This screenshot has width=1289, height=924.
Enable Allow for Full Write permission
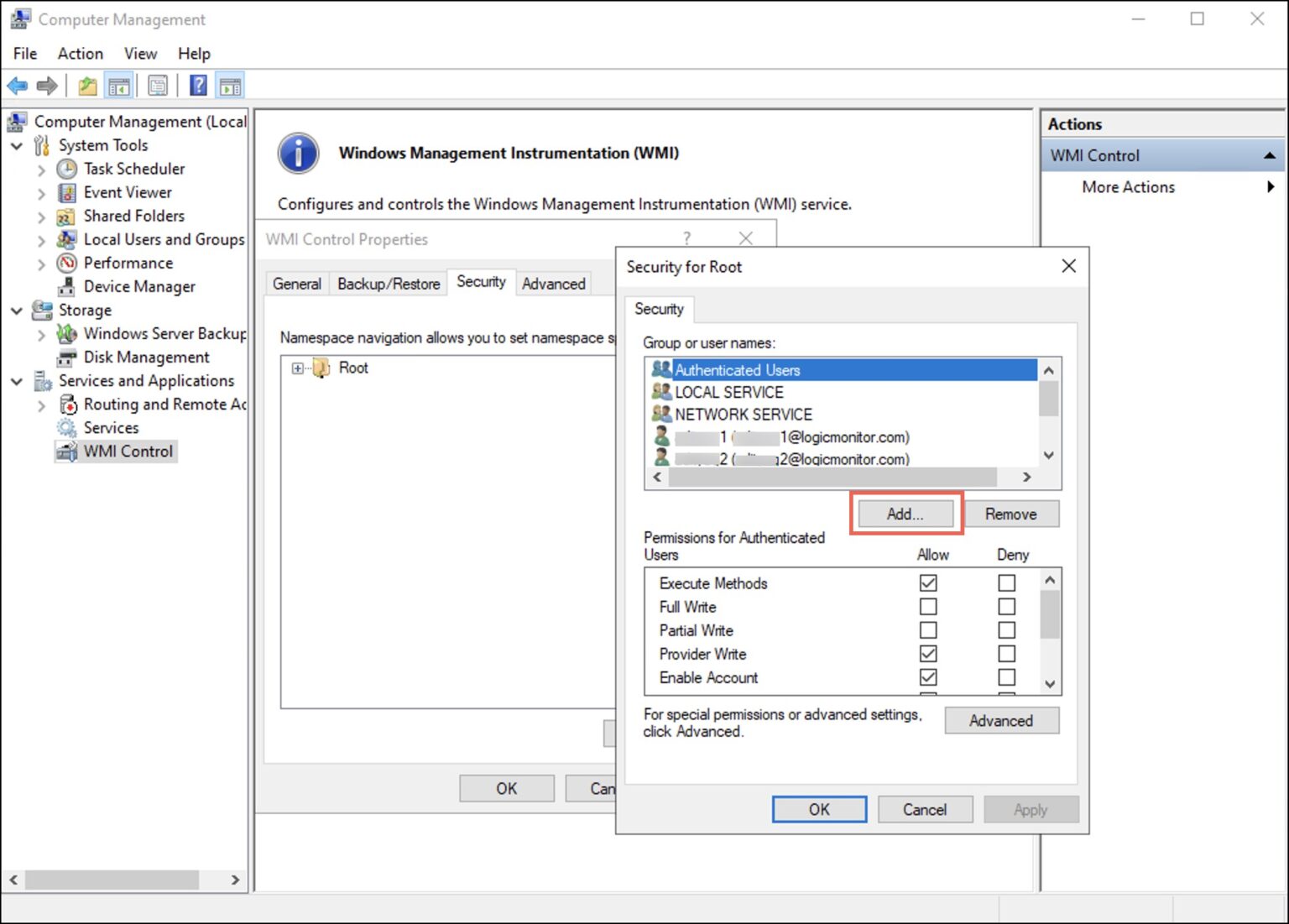(x=927, y=606)
